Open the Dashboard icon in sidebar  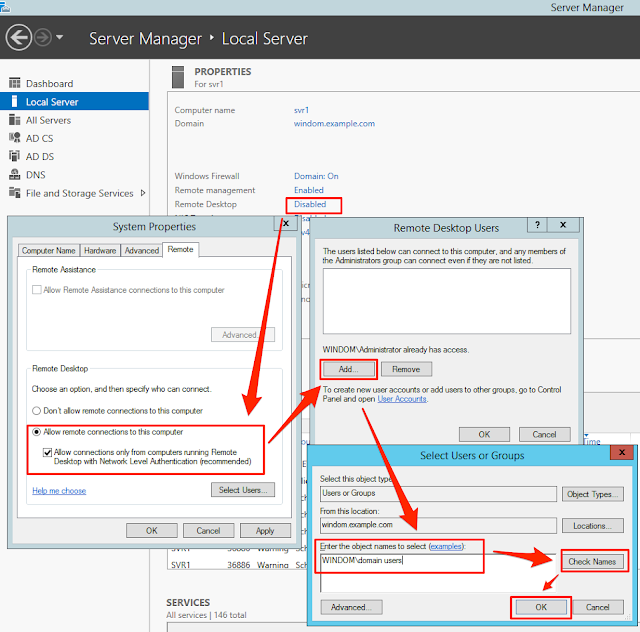pos(15,83)
